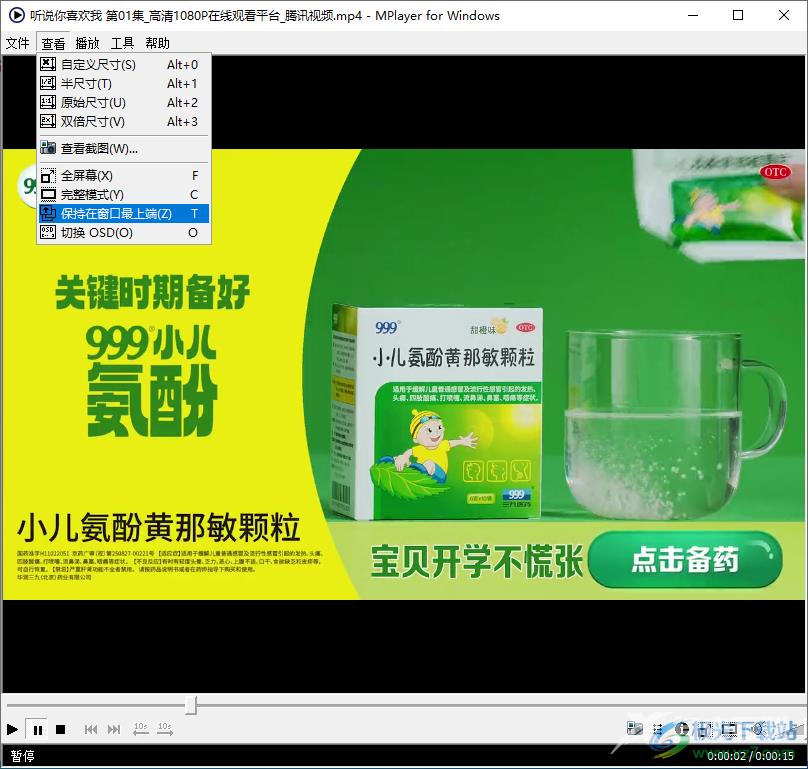Click the seek bar handle
The height and width of the screenshot is (769, 808).
(x=191, y=705)
